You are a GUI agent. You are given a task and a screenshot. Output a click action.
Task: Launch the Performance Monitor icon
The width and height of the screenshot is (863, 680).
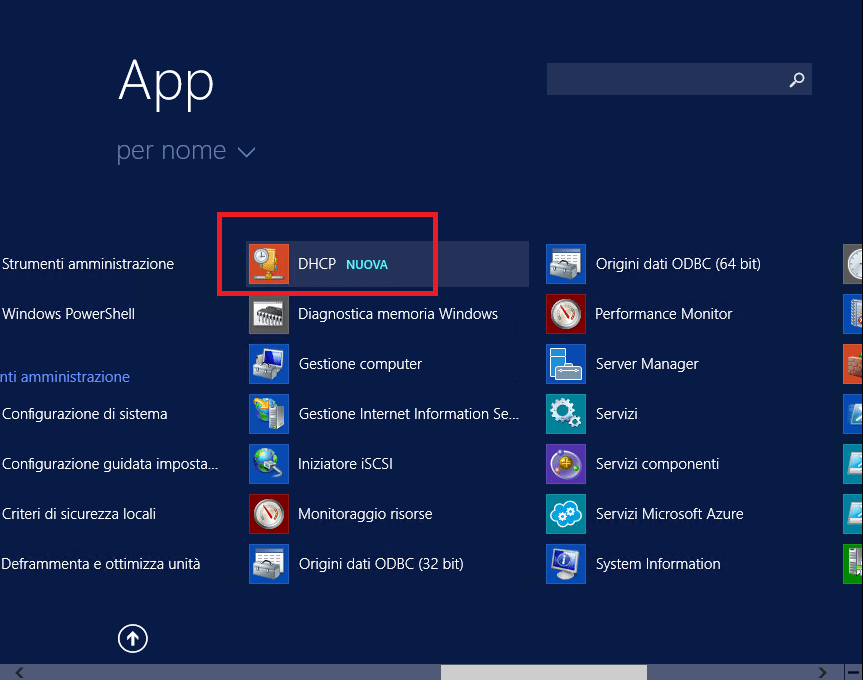coord(566,314)
